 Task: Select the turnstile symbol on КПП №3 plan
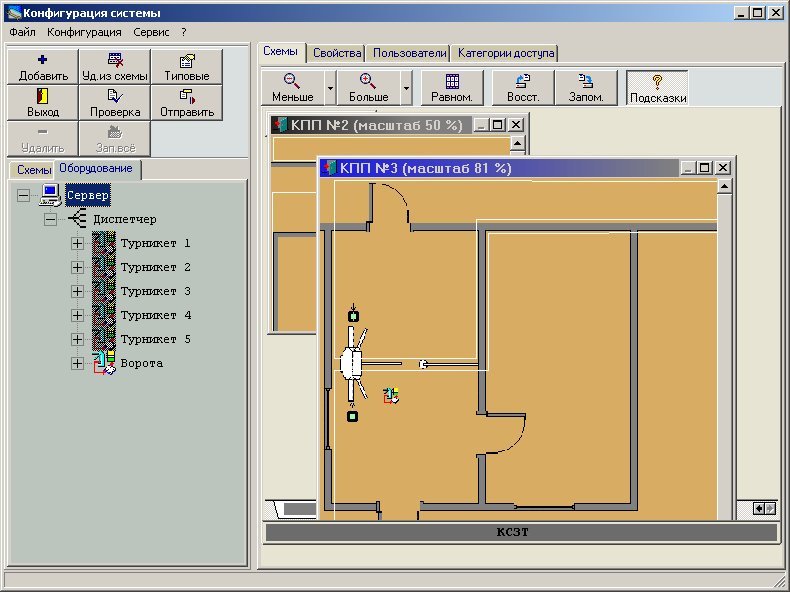pyautogui.click(x=351, y=363)
